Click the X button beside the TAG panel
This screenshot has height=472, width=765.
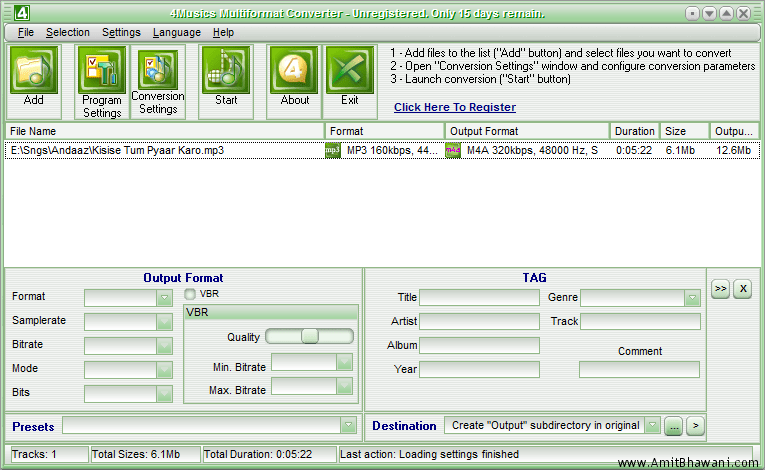click(x=743, y=289)
